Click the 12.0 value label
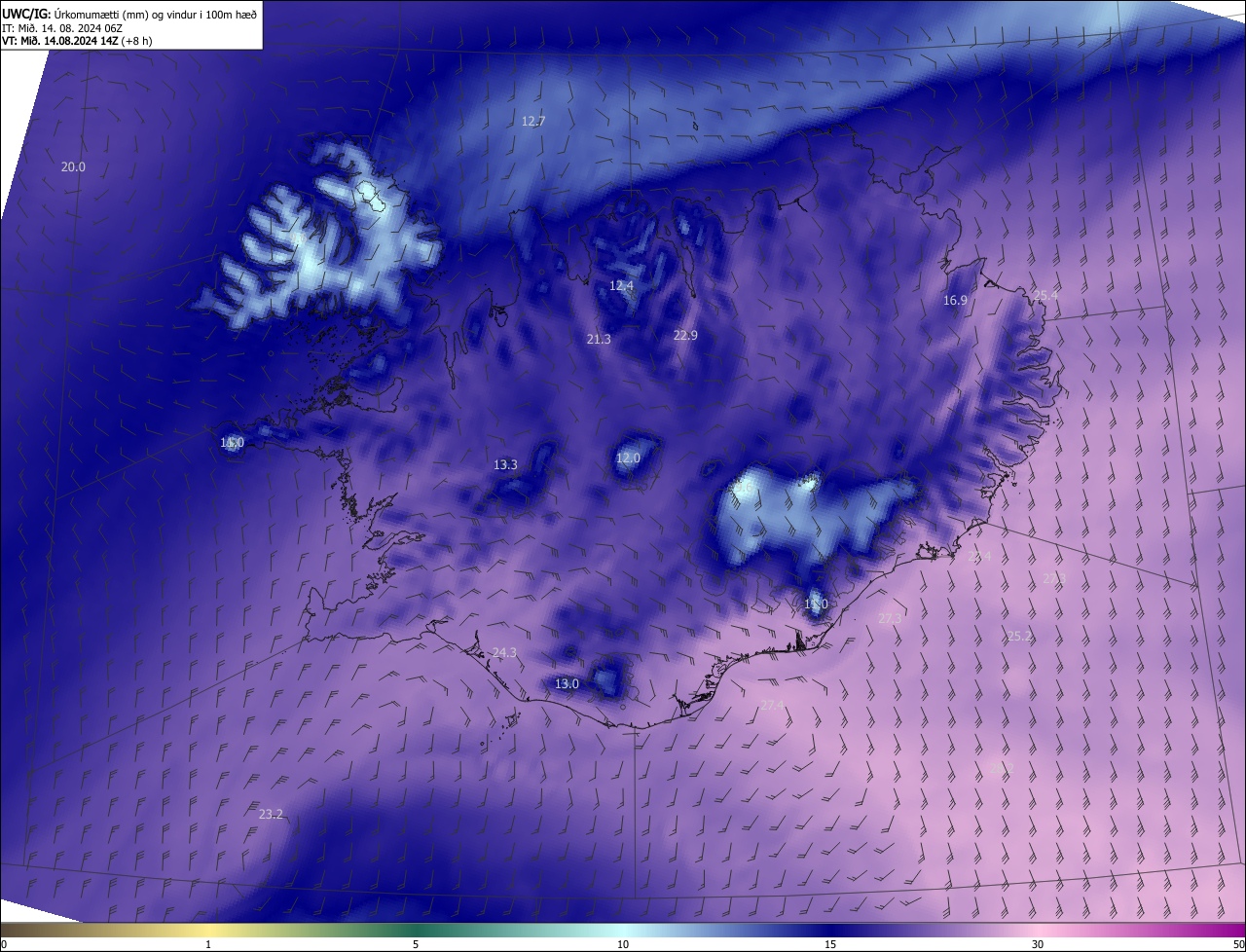 point(628,458)
